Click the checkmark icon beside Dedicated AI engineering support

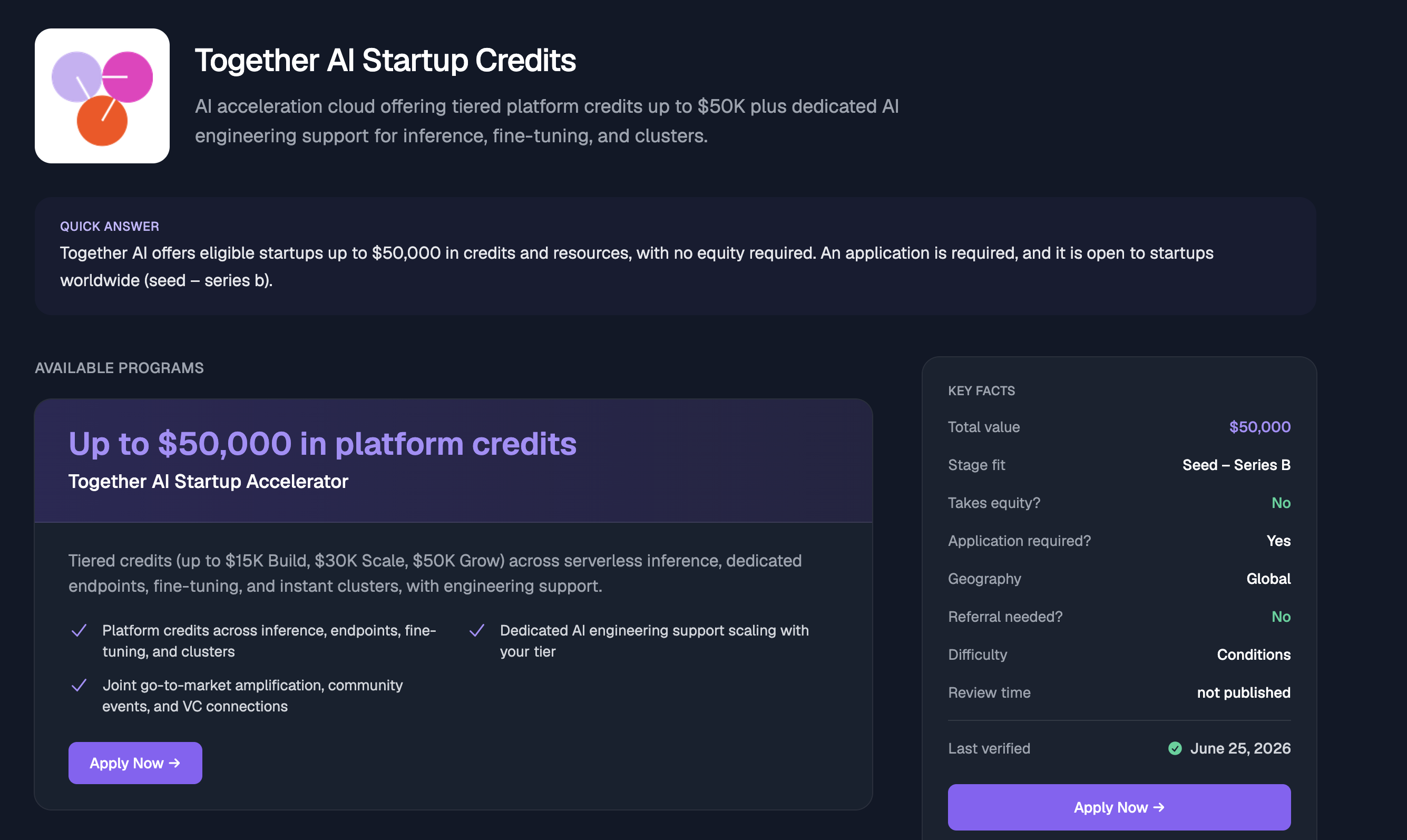point(477,631)
